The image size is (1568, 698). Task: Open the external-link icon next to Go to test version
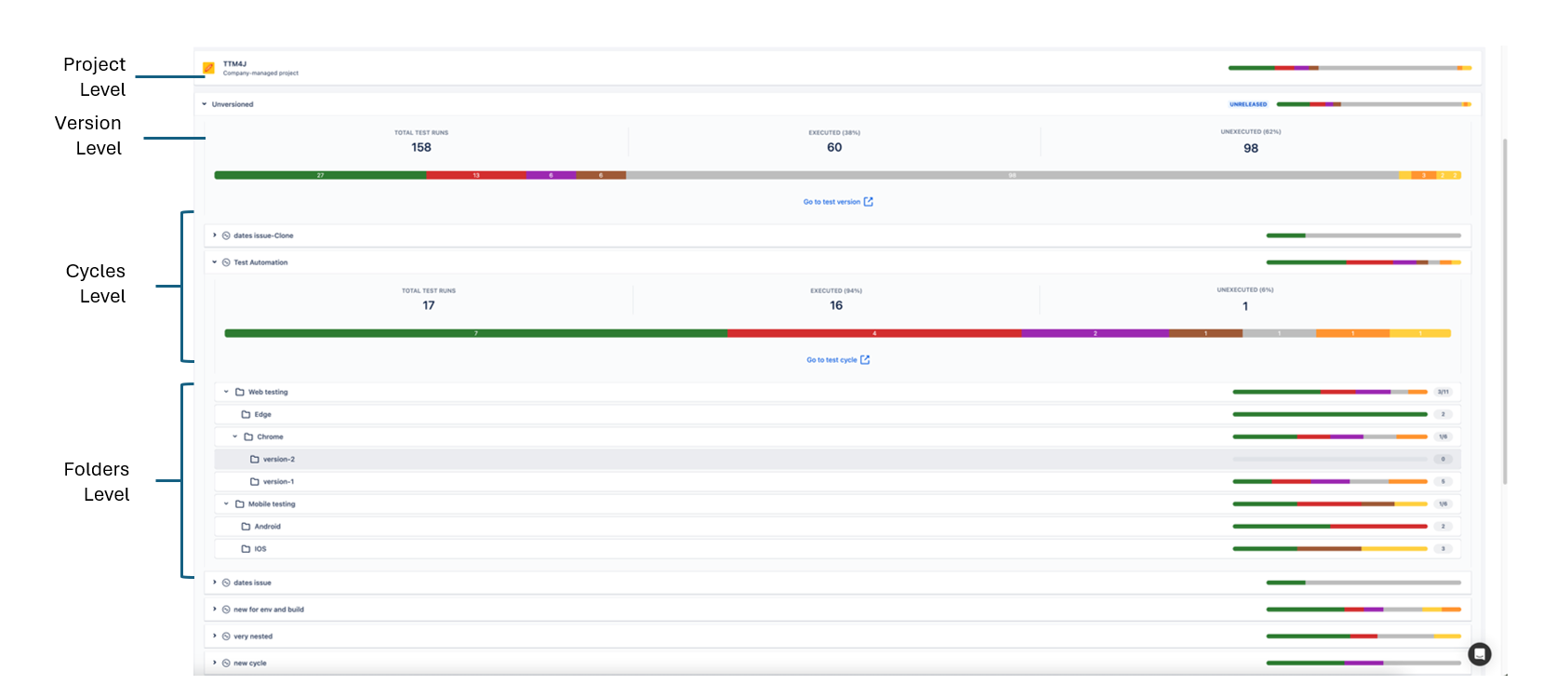(x=869, y=201)
